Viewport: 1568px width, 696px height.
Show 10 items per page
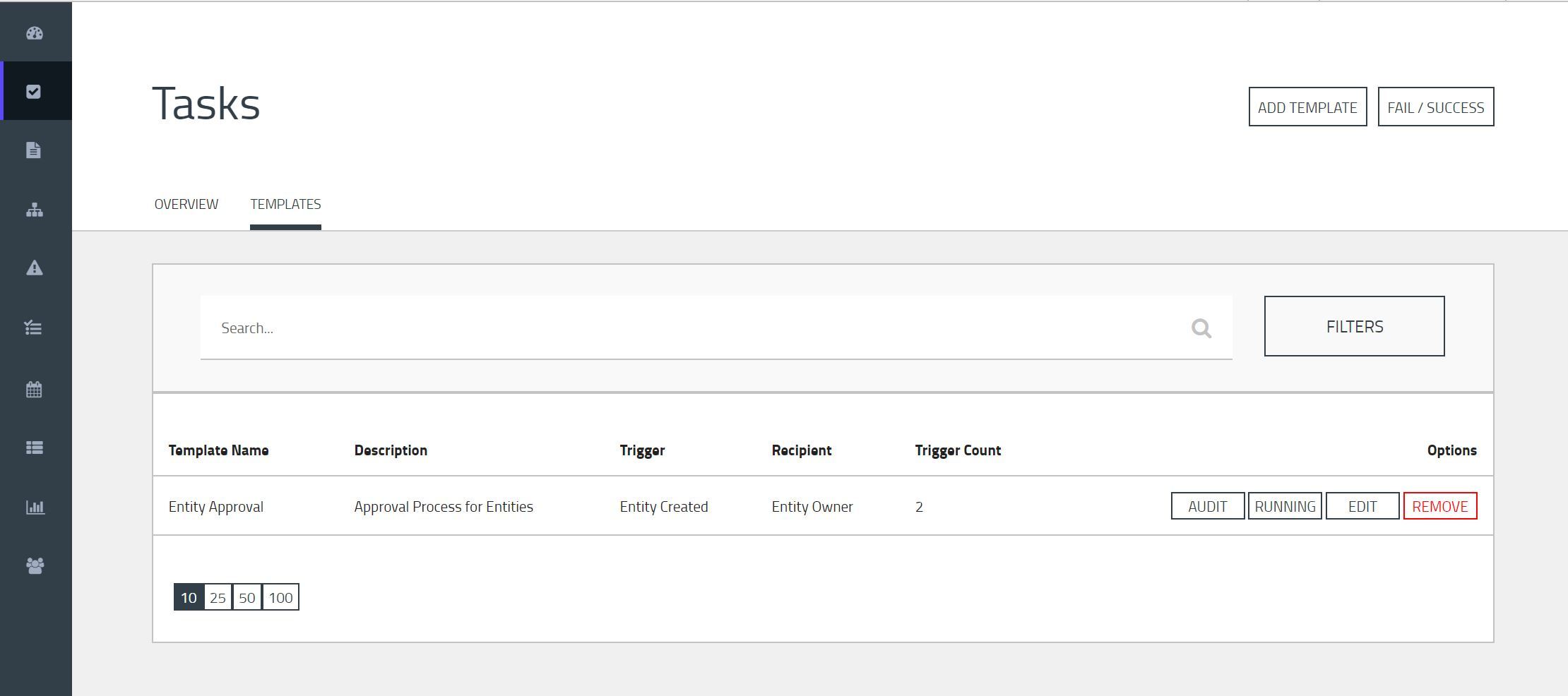click(189, 597)
